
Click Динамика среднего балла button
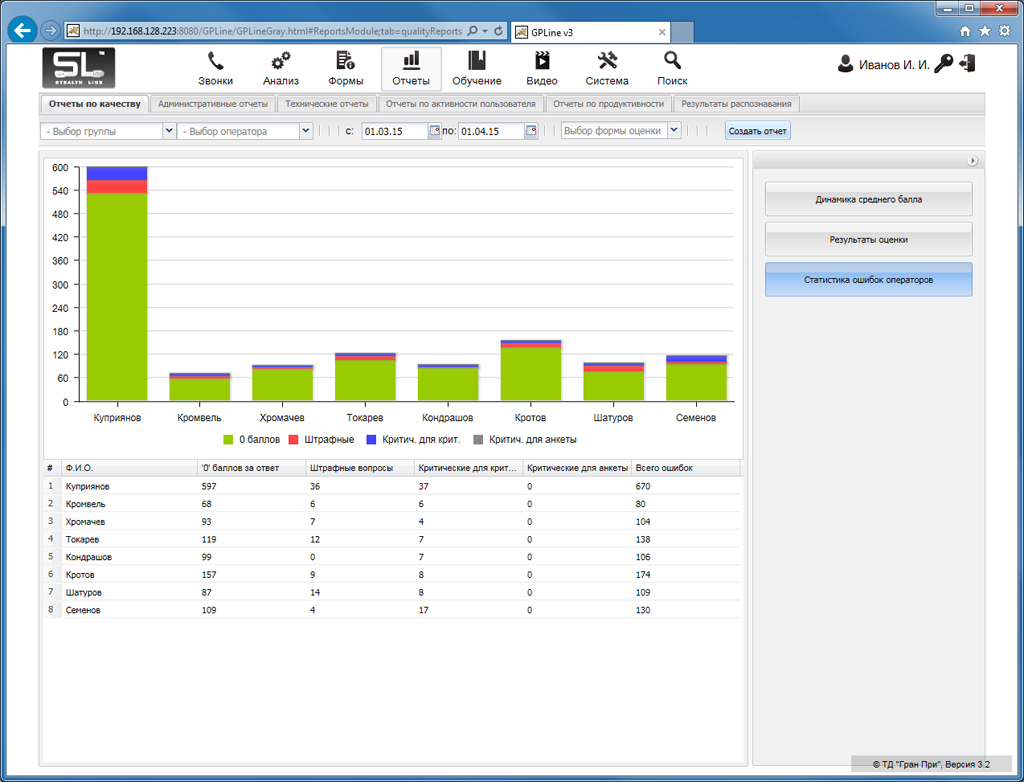[868, 199]
